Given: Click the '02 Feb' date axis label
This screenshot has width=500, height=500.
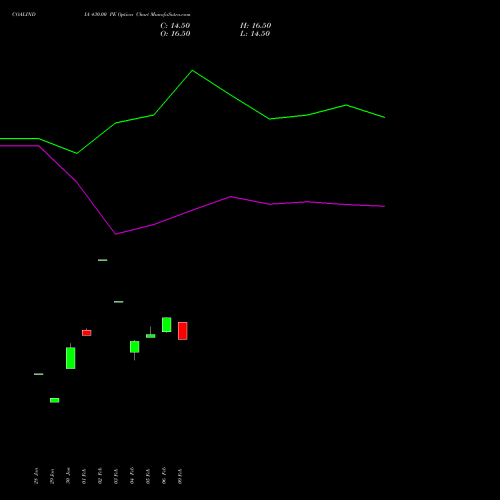Looking at the screenshot, I should point(100,476).
